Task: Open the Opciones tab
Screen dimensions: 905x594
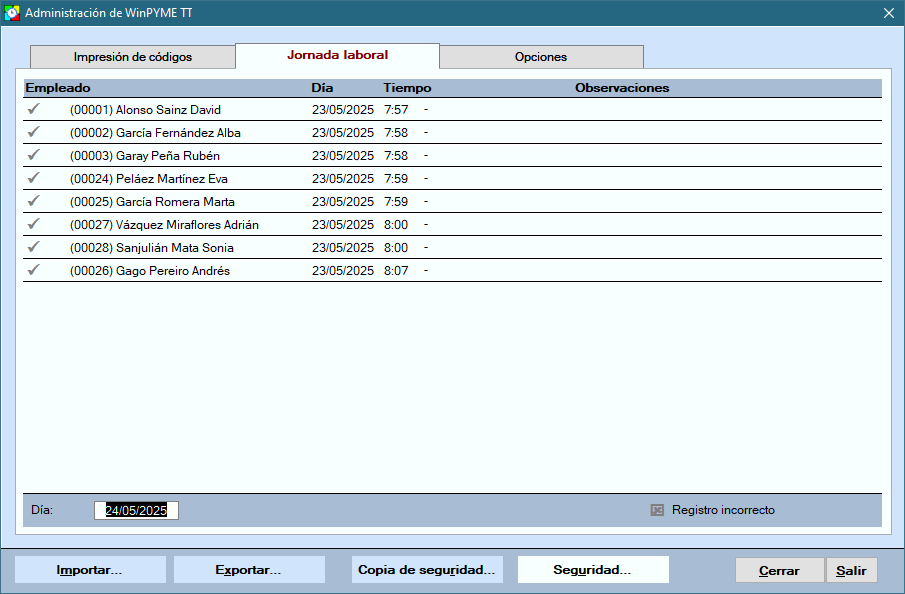Action: pyautogui.click(x=541, y=57)
